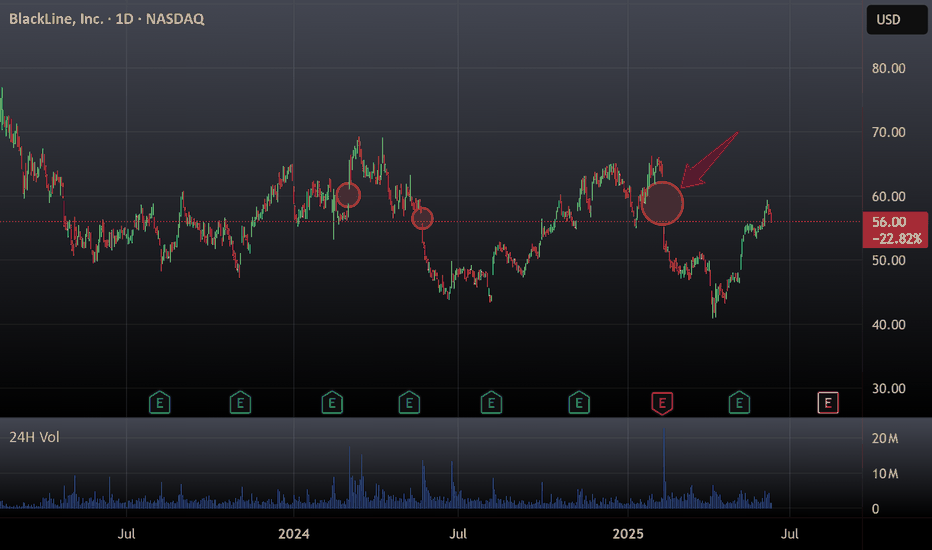Click the 50.00 price axis label

click(889, 260)
